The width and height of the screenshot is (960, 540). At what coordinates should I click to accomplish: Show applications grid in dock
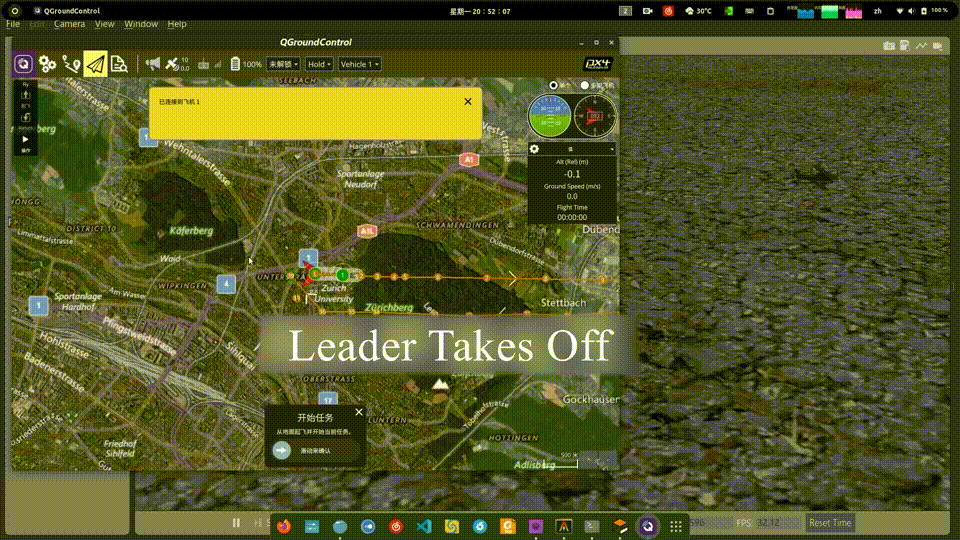pyautogui.click(x=676, y=527)
